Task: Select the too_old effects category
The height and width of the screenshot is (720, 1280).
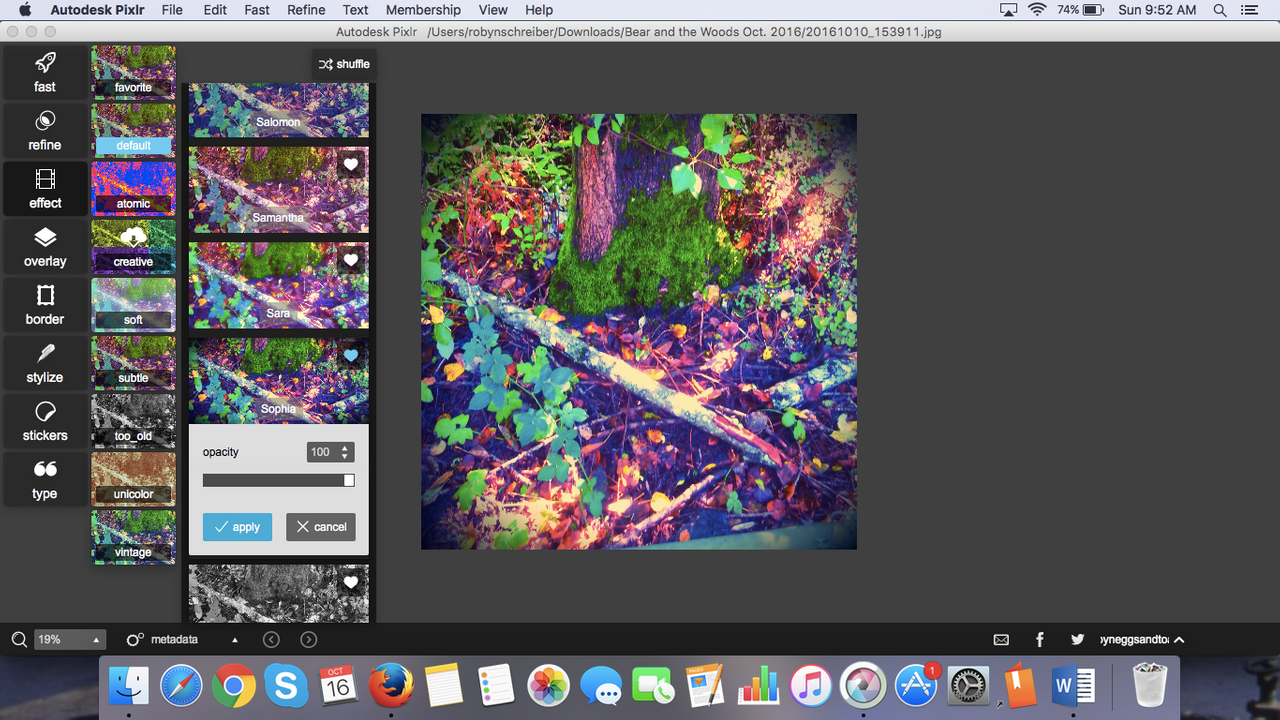Action: [x=133, y=420]
